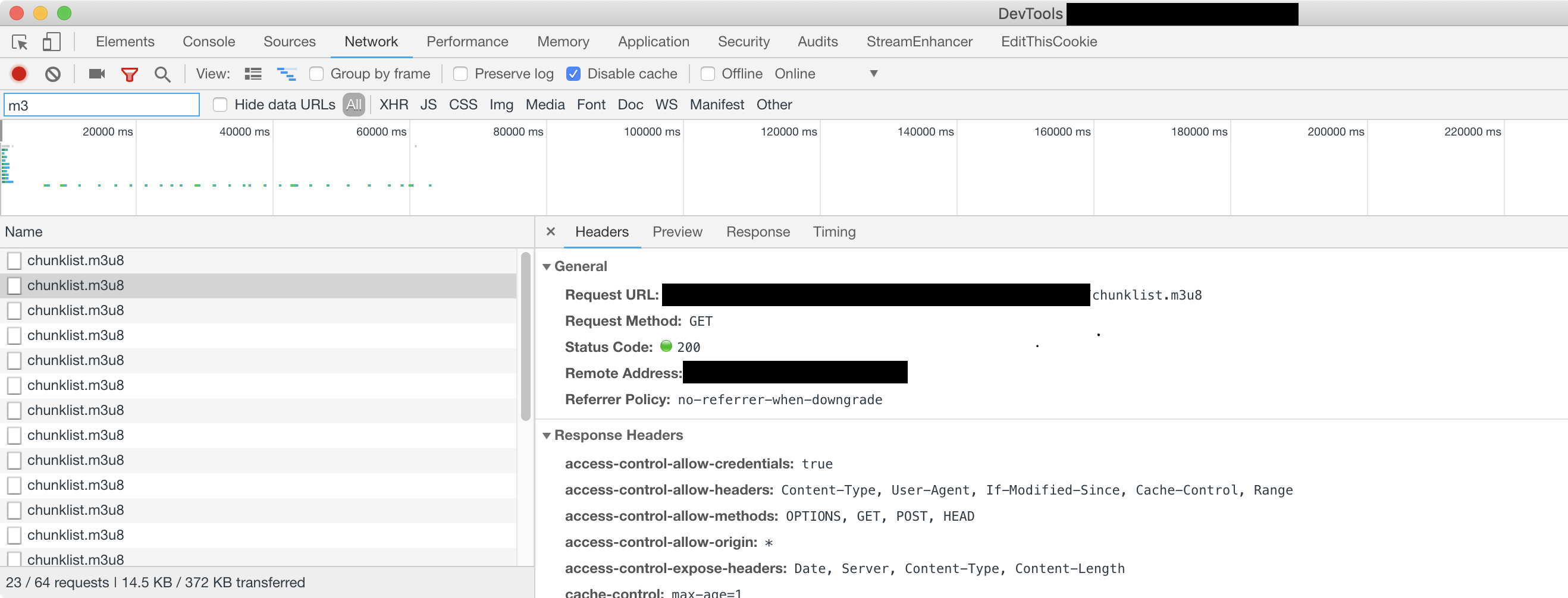Image resolution: width=1568 pixels, height=598 pixels.
Task: Filter requests by Font
Action: (591, 105)
